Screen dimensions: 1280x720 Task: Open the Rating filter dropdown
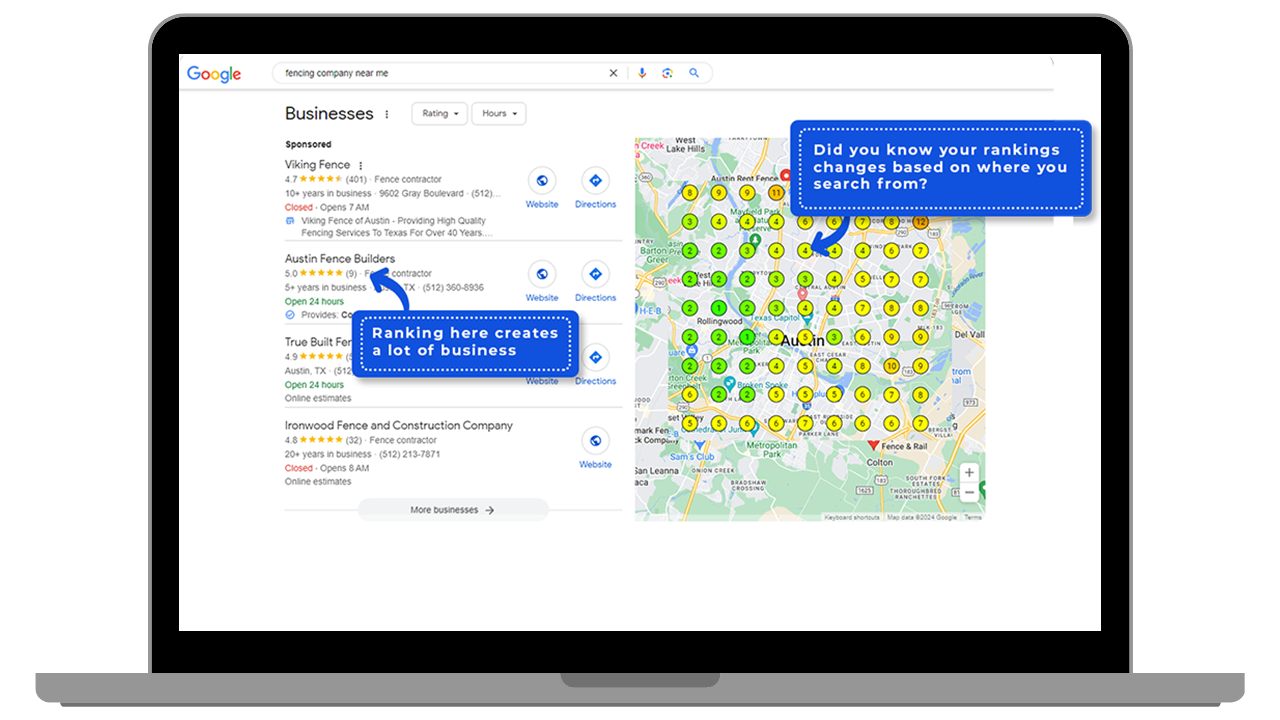click(440, 114)
